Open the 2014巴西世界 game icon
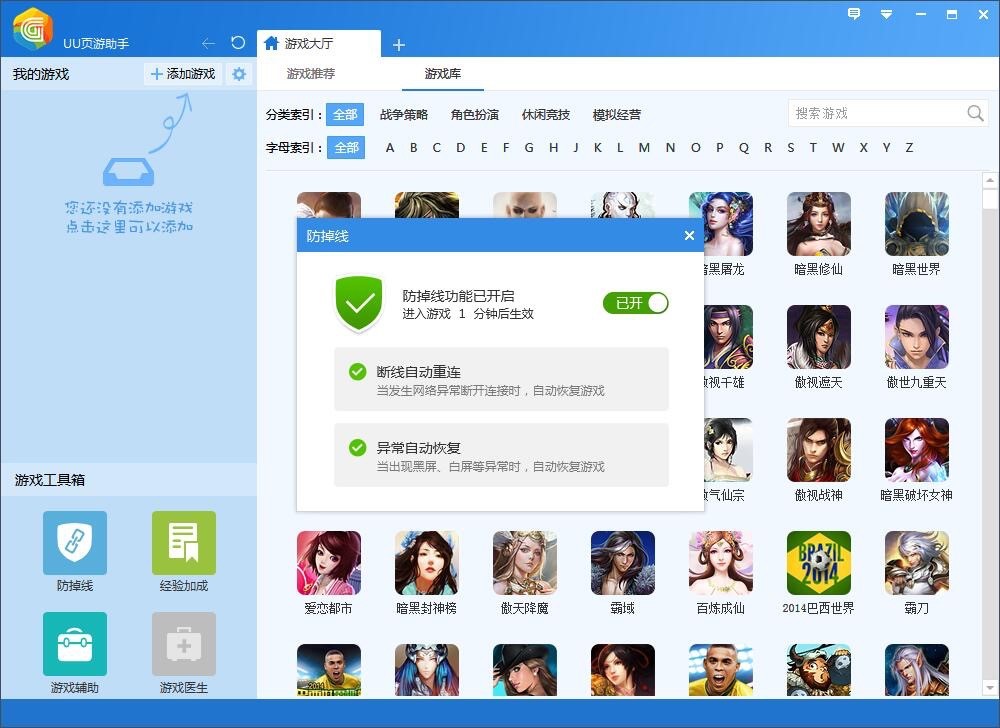Screen dimensions: 1000x728 point(818,563)
